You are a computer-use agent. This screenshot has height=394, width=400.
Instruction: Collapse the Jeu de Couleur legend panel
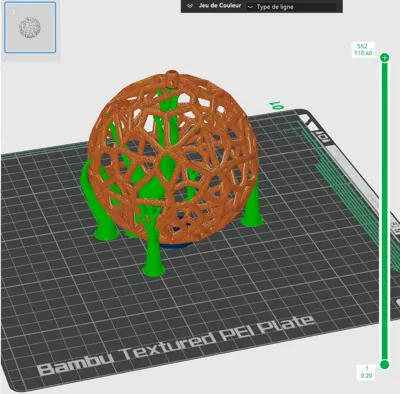click(x=190, y=6)
